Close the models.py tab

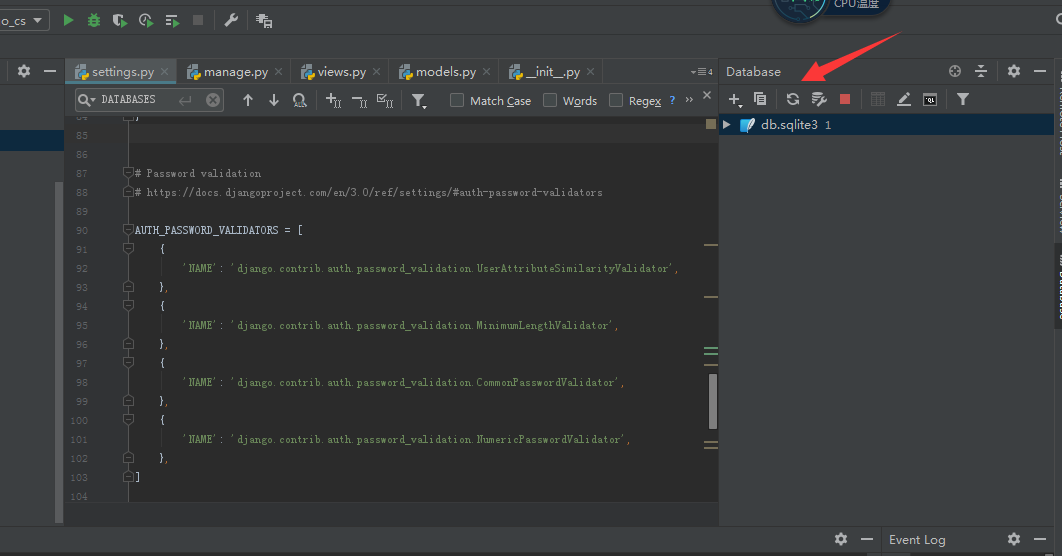[486, 72]
